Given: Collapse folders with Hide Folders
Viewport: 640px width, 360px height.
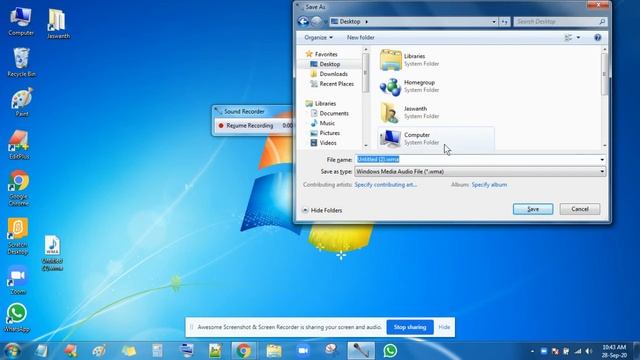Looking at the screenshot, I should coord(322,210).
